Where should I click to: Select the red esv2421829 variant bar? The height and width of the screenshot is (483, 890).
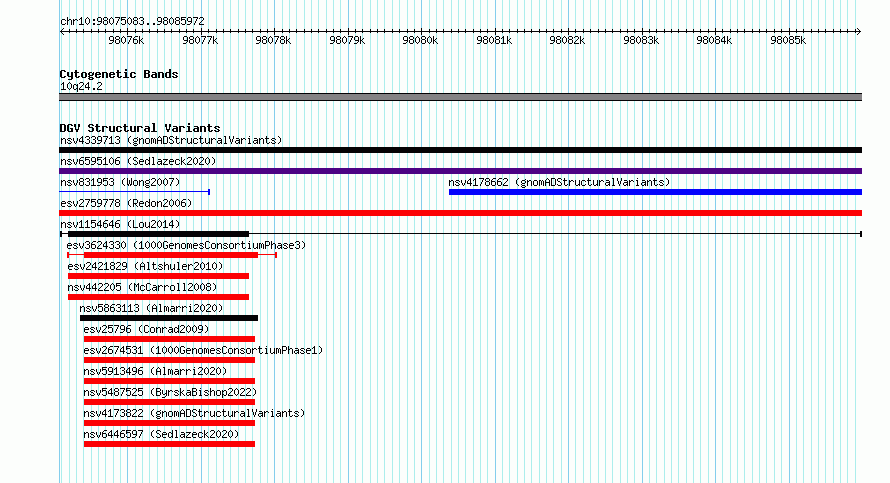(158, 276)
